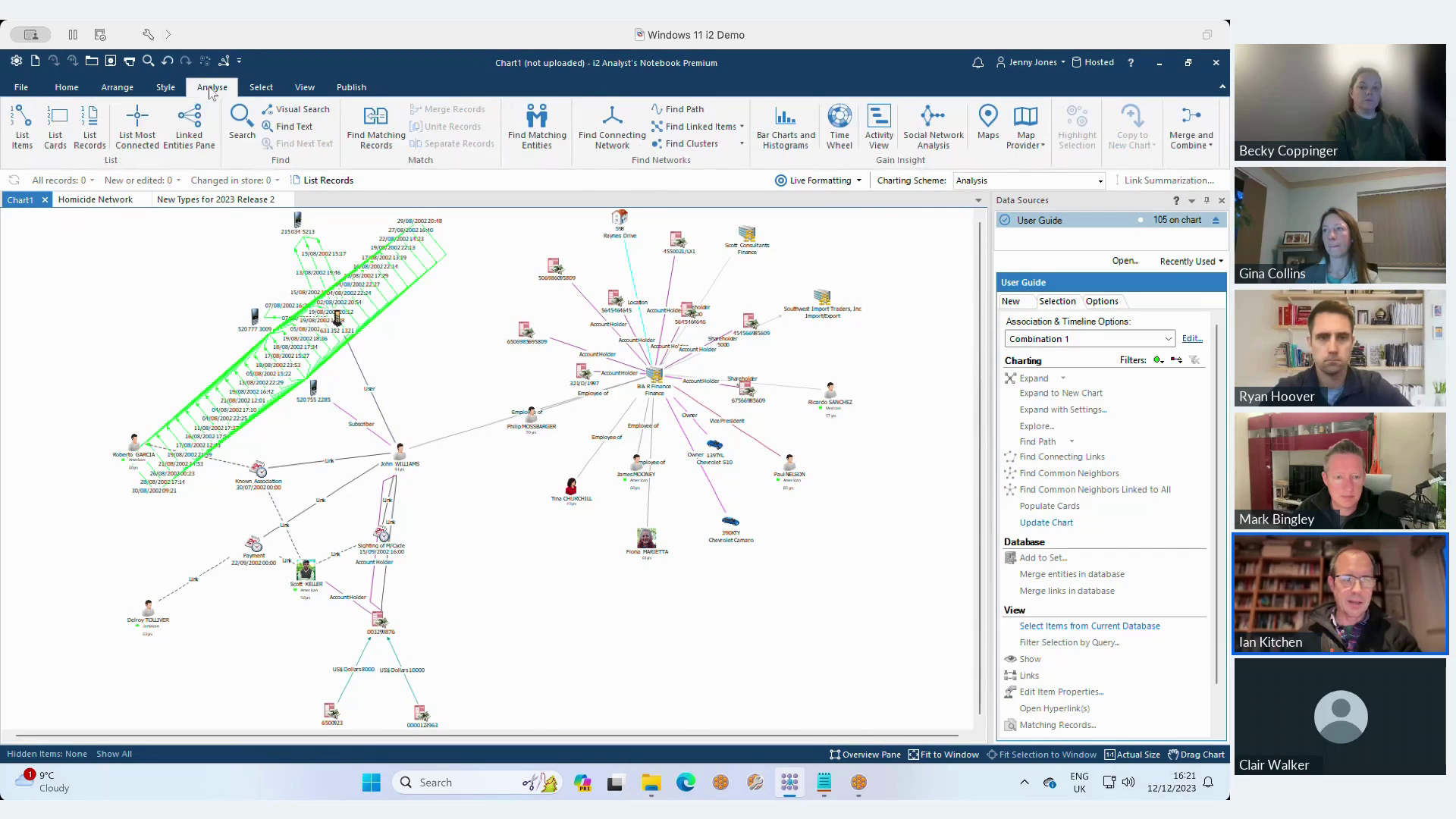Open the File menu
1456x819 pixels.
point(21,87)
